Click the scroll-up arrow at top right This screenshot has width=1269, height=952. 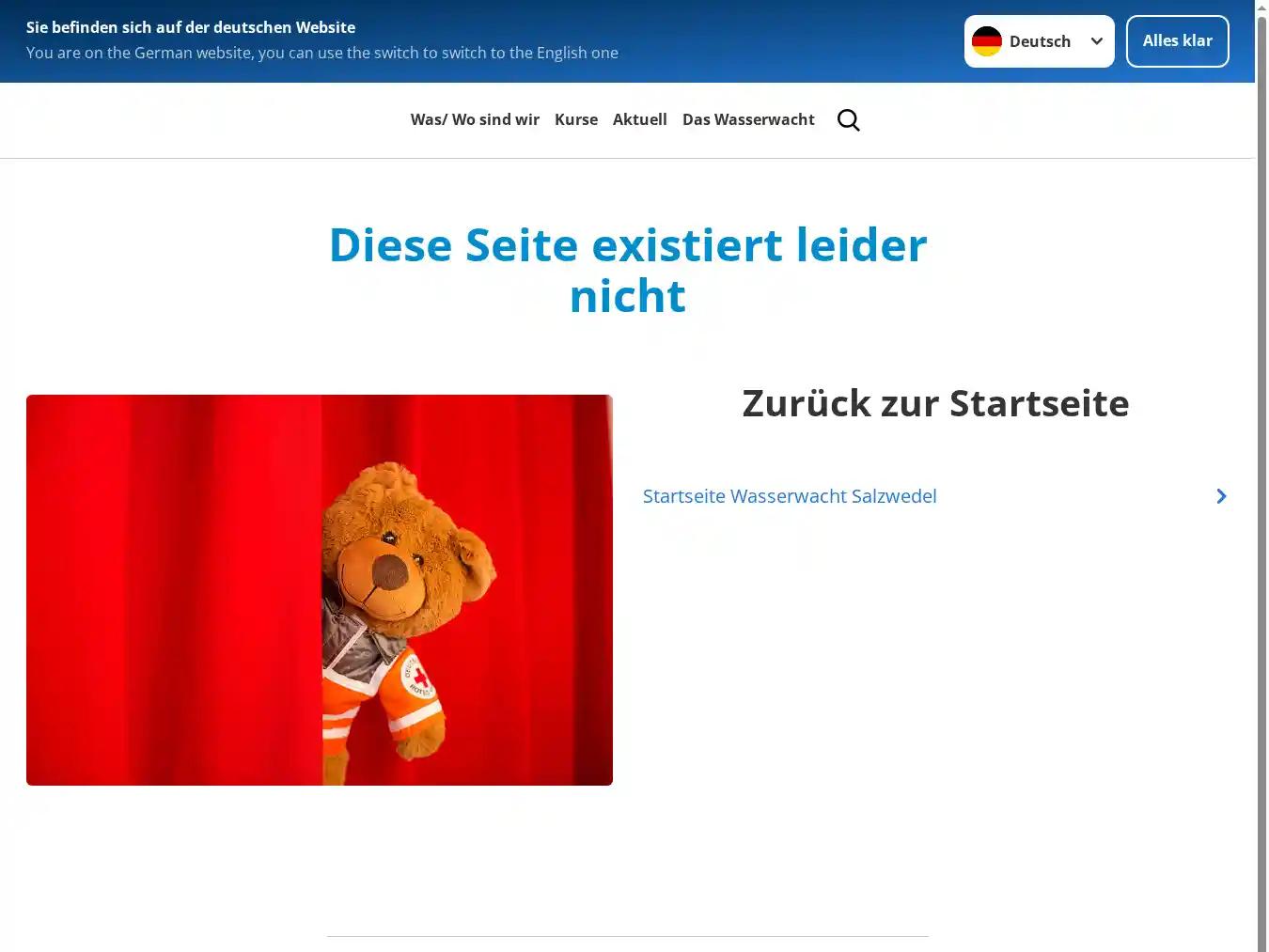(x=1261, y=7)
